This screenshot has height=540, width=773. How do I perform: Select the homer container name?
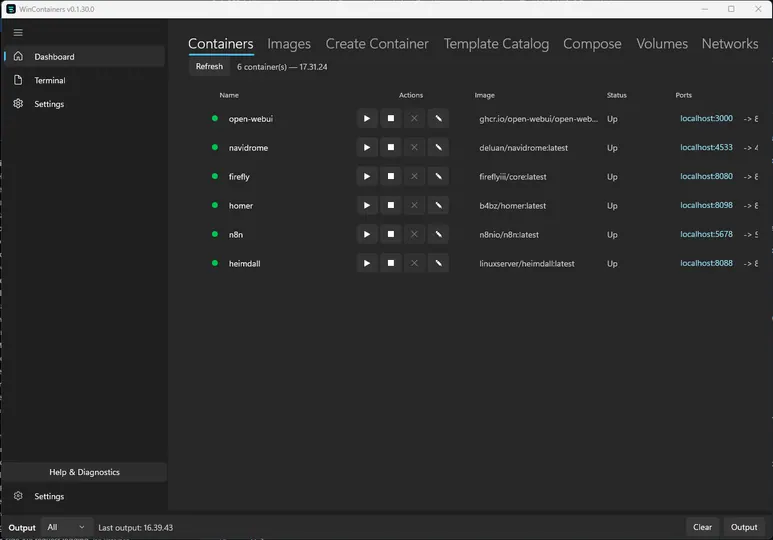point(241,206)
